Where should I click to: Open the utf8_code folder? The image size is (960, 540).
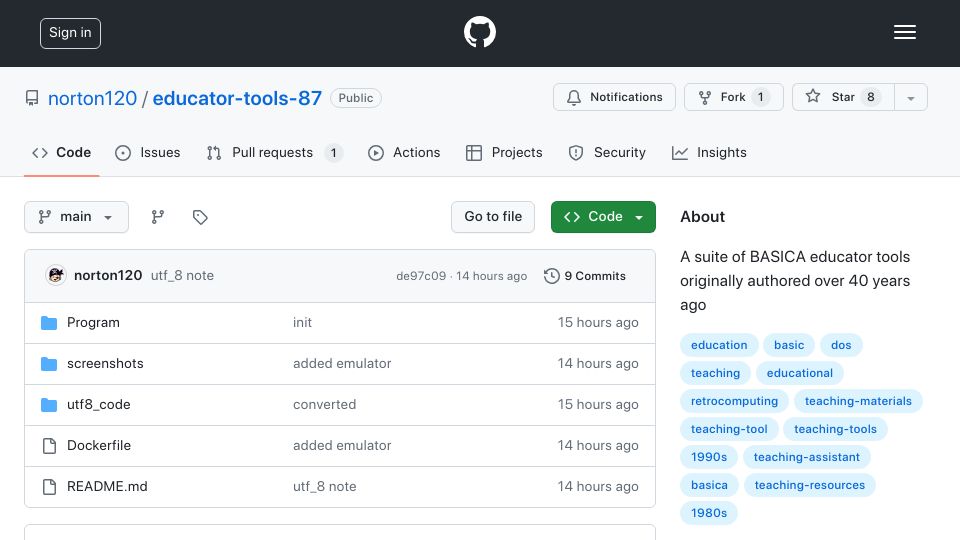point(99,405)
